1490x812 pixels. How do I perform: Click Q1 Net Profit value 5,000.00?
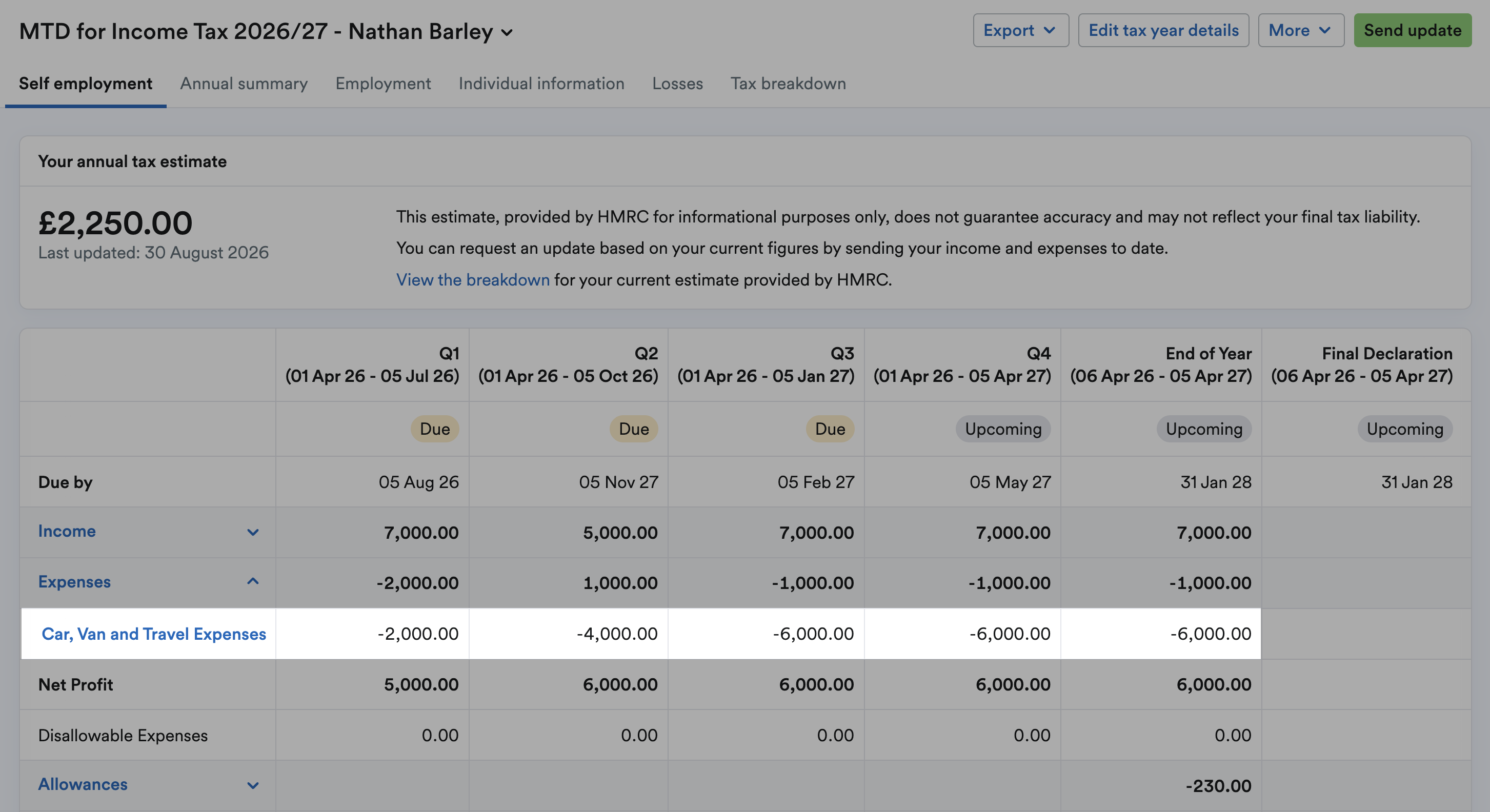421,685
